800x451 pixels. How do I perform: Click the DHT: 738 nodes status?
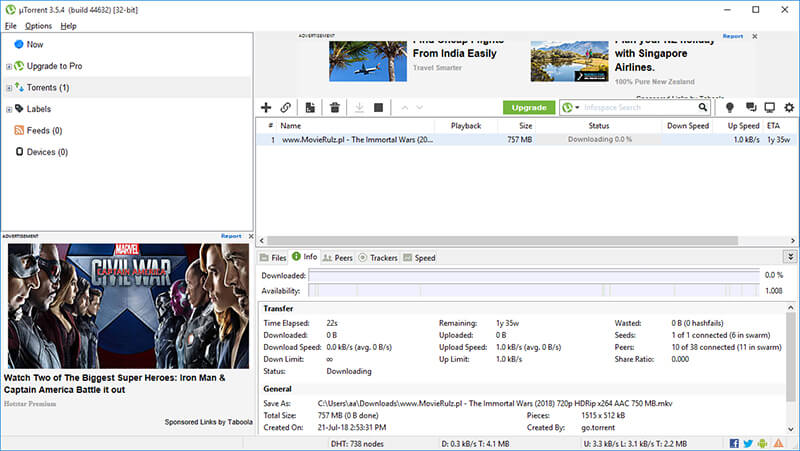point(357,444)
